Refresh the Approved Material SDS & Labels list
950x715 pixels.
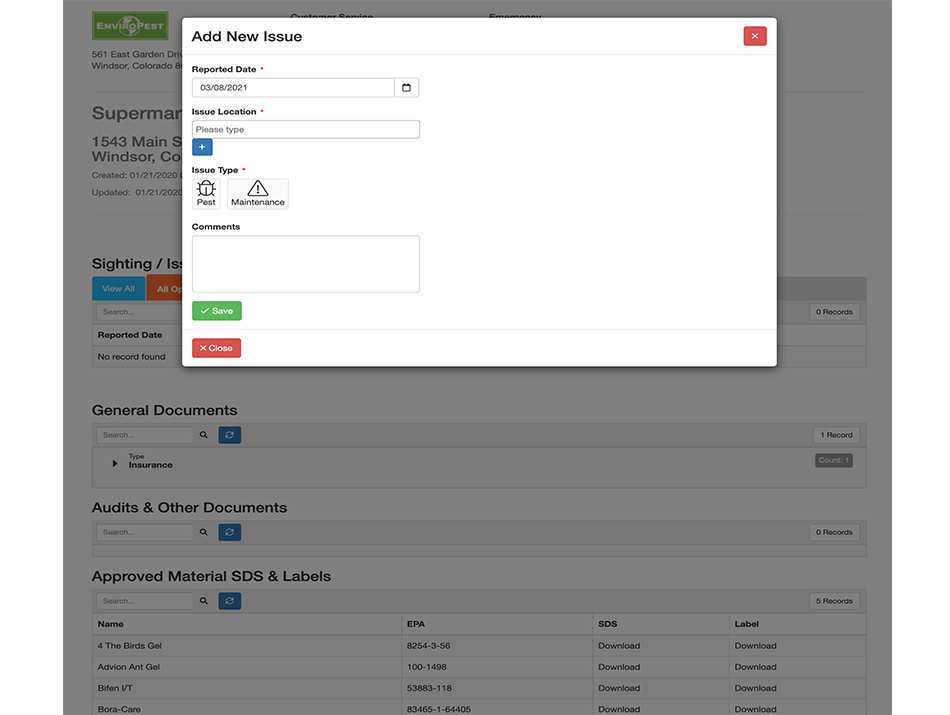coord(230,600)
